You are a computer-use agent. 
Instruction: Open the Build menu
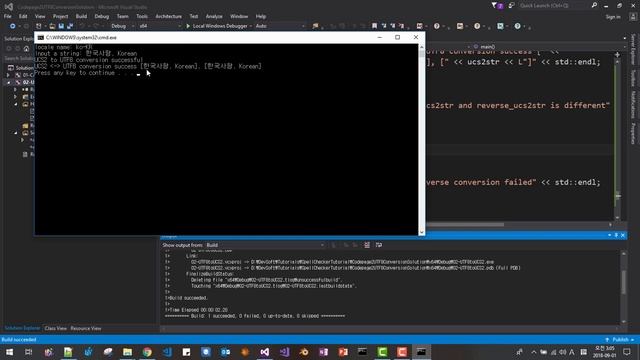[81, 16]
